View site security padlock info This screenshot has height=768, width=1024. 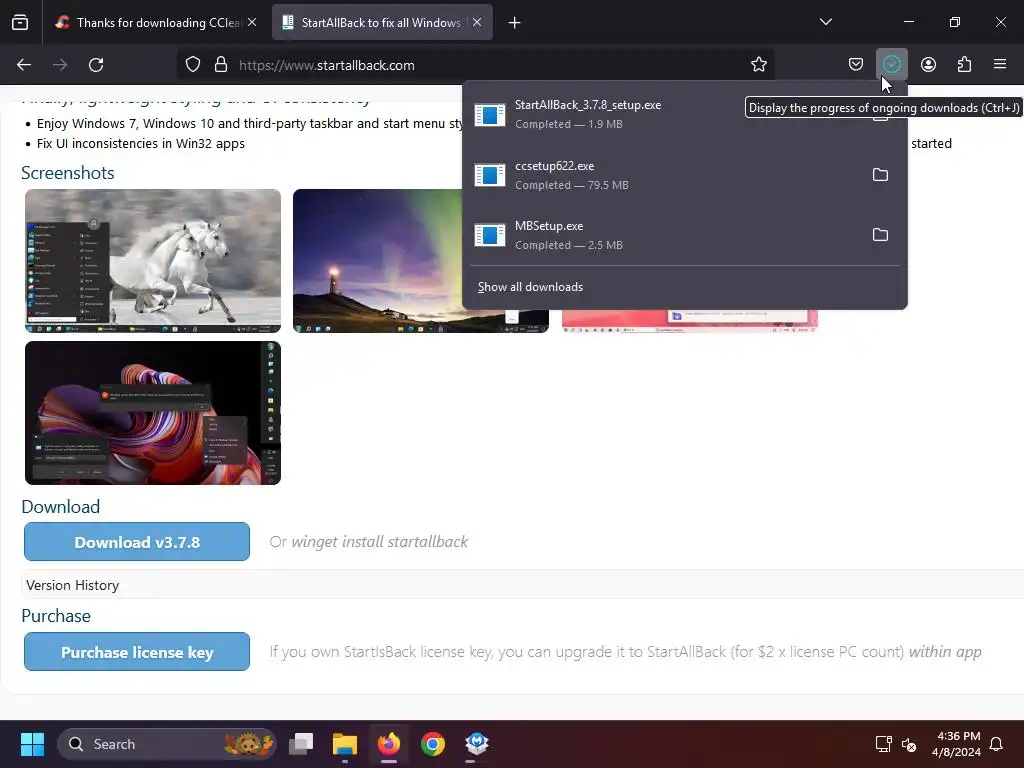pyautogui.click(x=221, y=65)
